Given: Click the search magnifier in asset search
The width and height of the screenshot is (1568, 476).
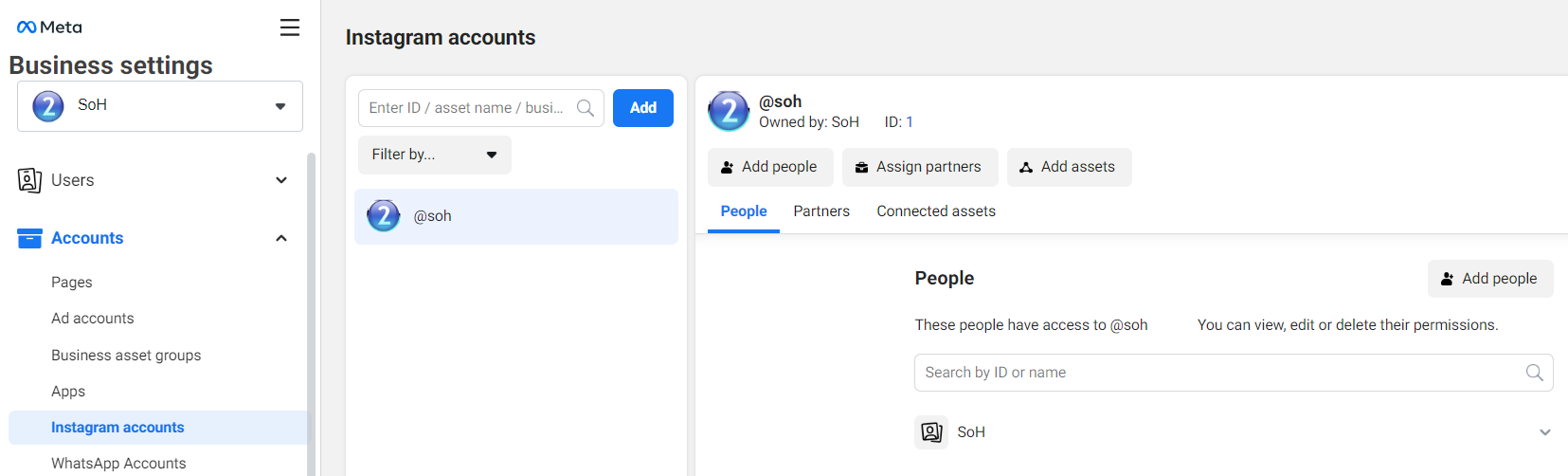Looking at the screenshot, I should coord(586,108).
